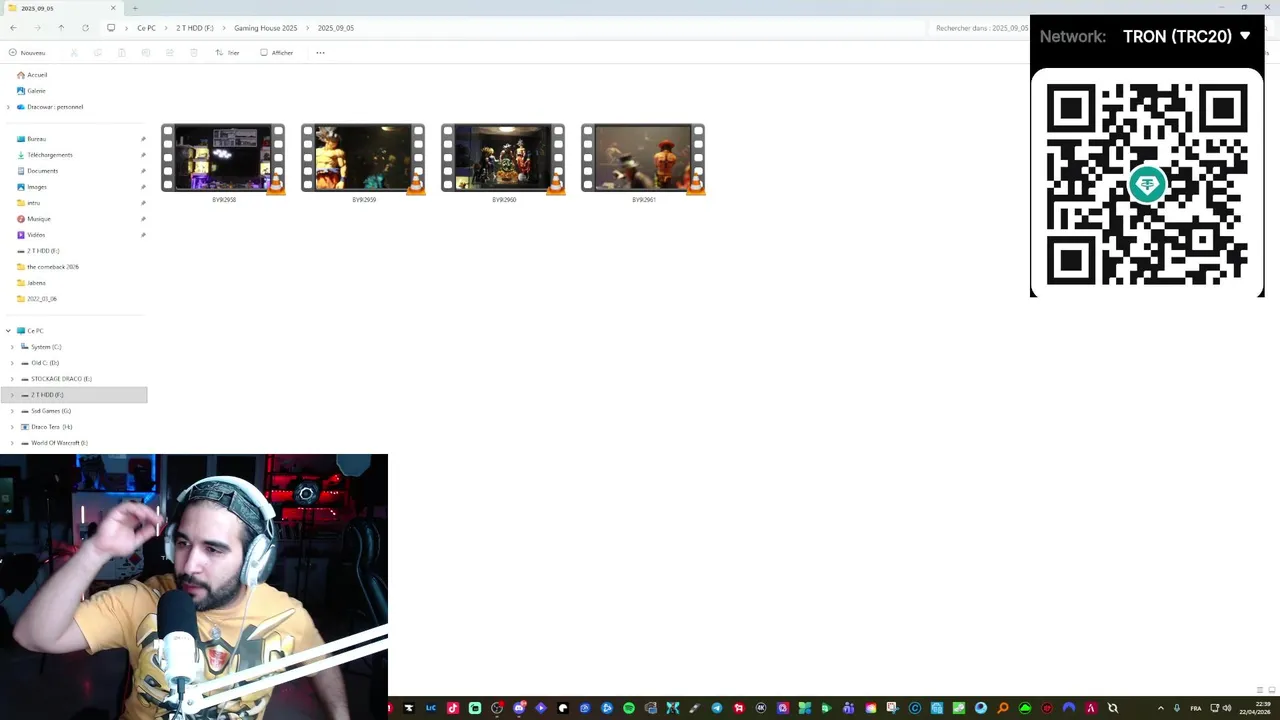Click the 2 T HDD (F:) breadcrumb
This screenshot has height=720, width=1280.
click(195, 28)
